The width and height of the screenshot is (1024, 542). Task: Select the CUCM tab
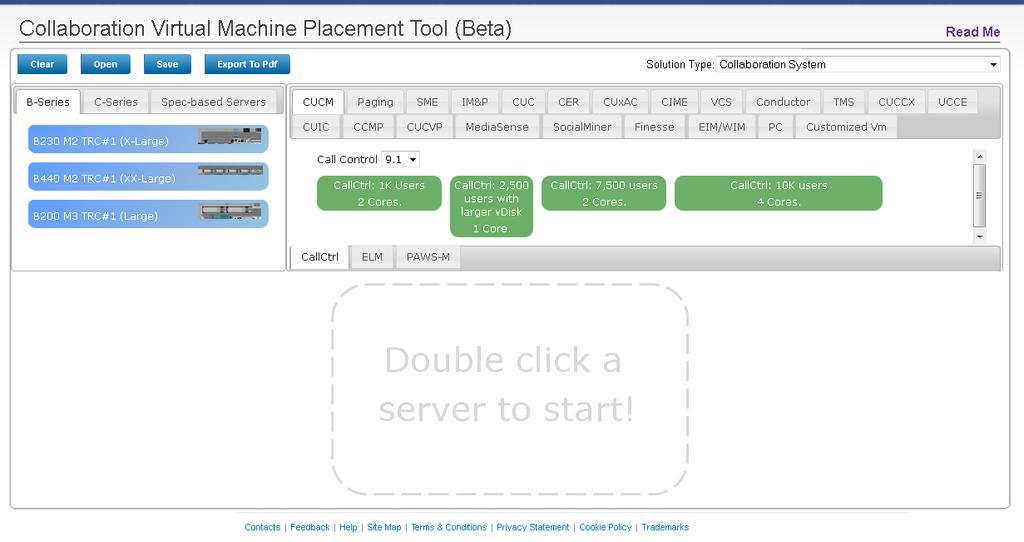coord(318,102)
